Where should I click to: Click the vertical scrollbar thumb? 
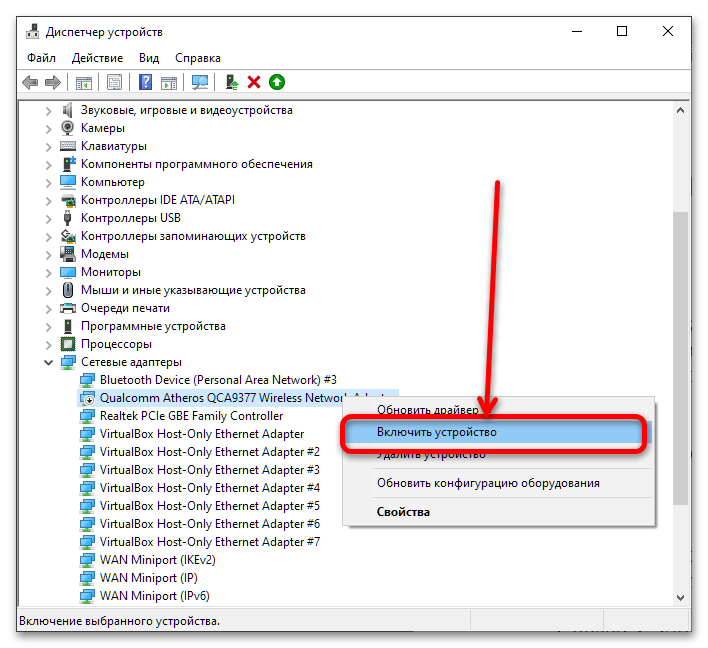tap(680, 358)
